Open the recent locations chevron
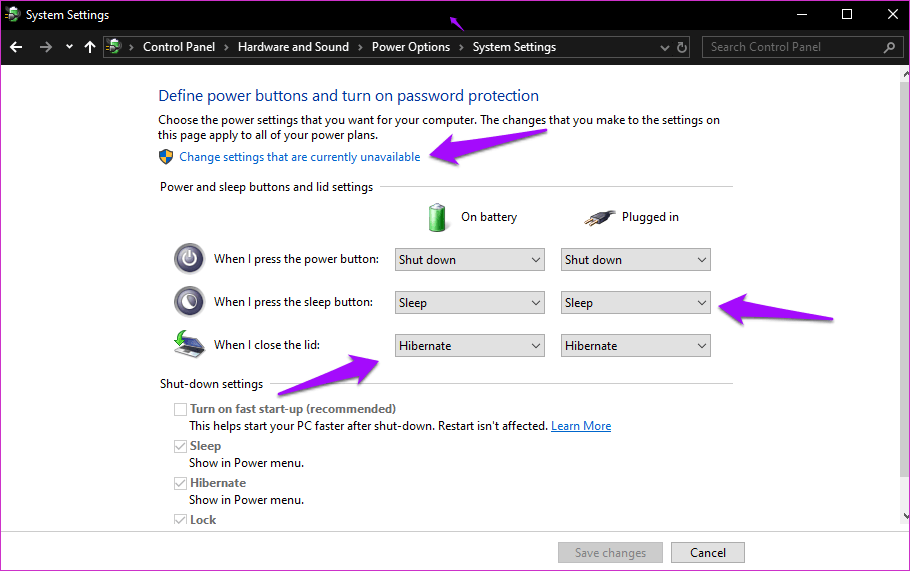 (x=69, y=47)
